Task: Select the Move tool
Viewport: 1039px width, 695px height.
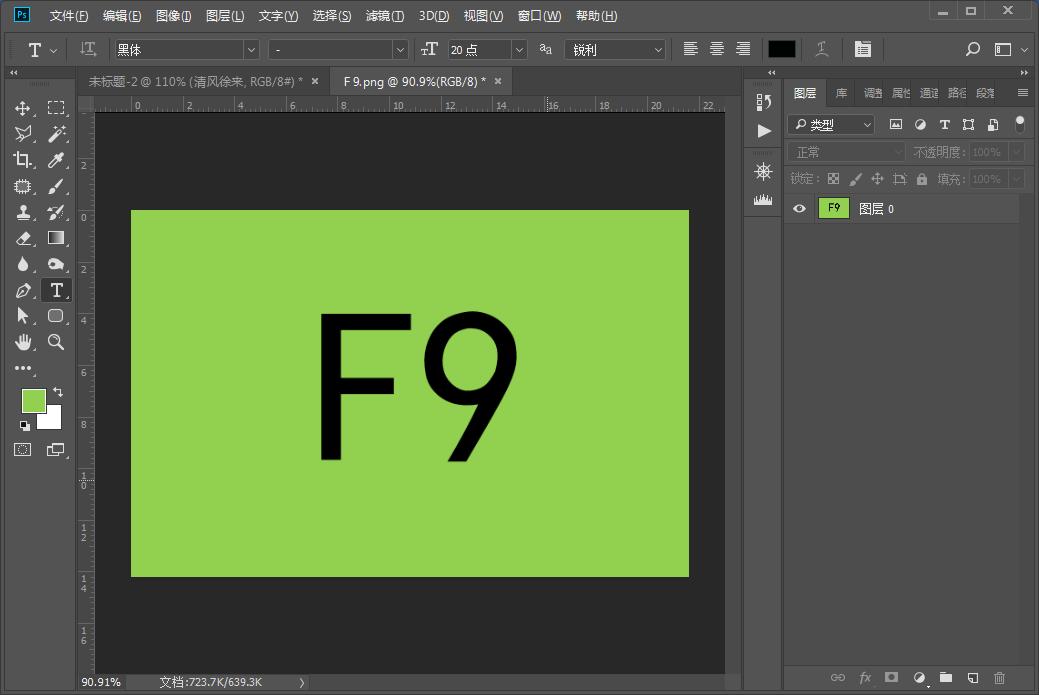Action: tap(23, 108)
